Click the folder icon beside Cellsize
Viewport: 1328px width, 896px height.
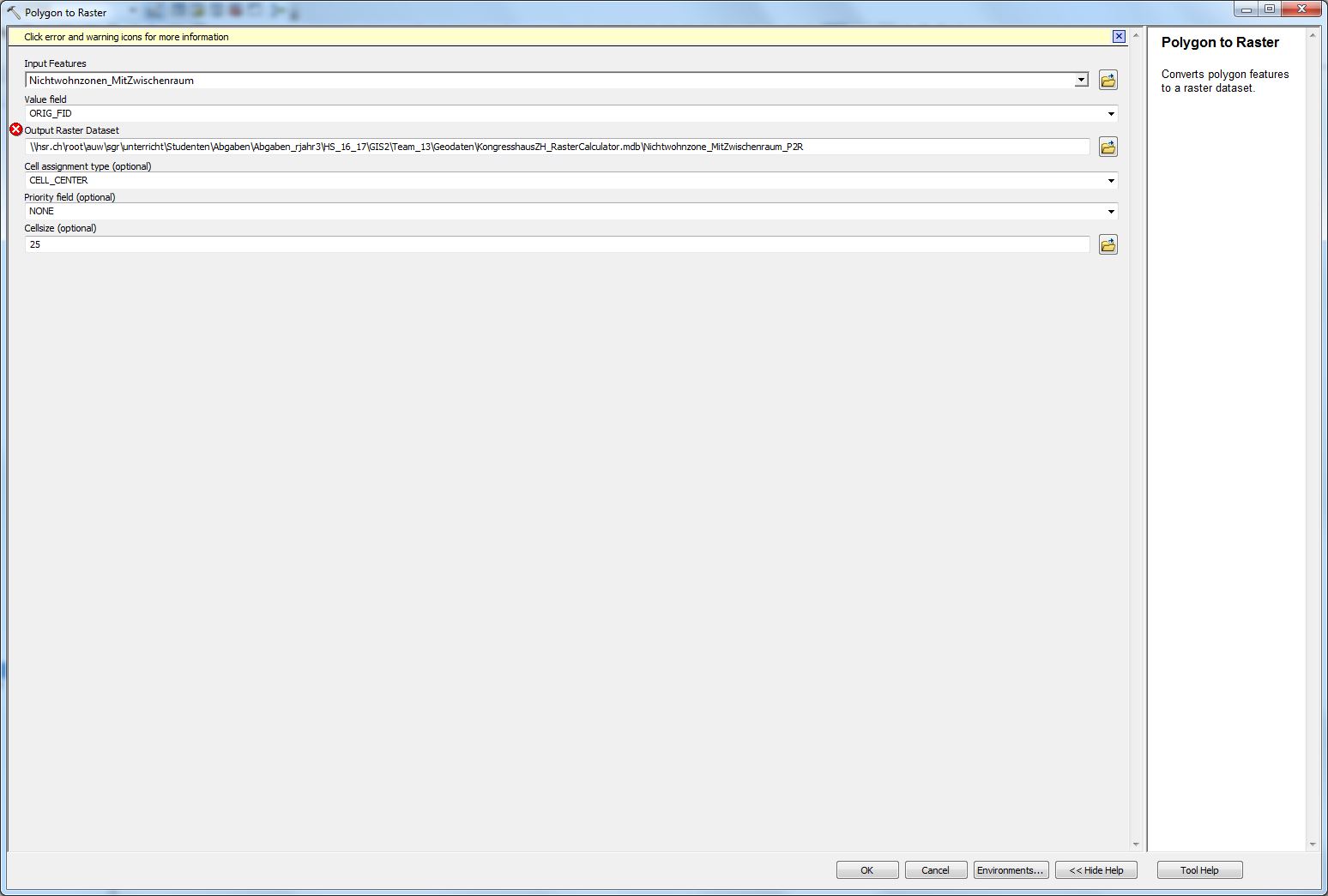click(x=1108, y=245)
